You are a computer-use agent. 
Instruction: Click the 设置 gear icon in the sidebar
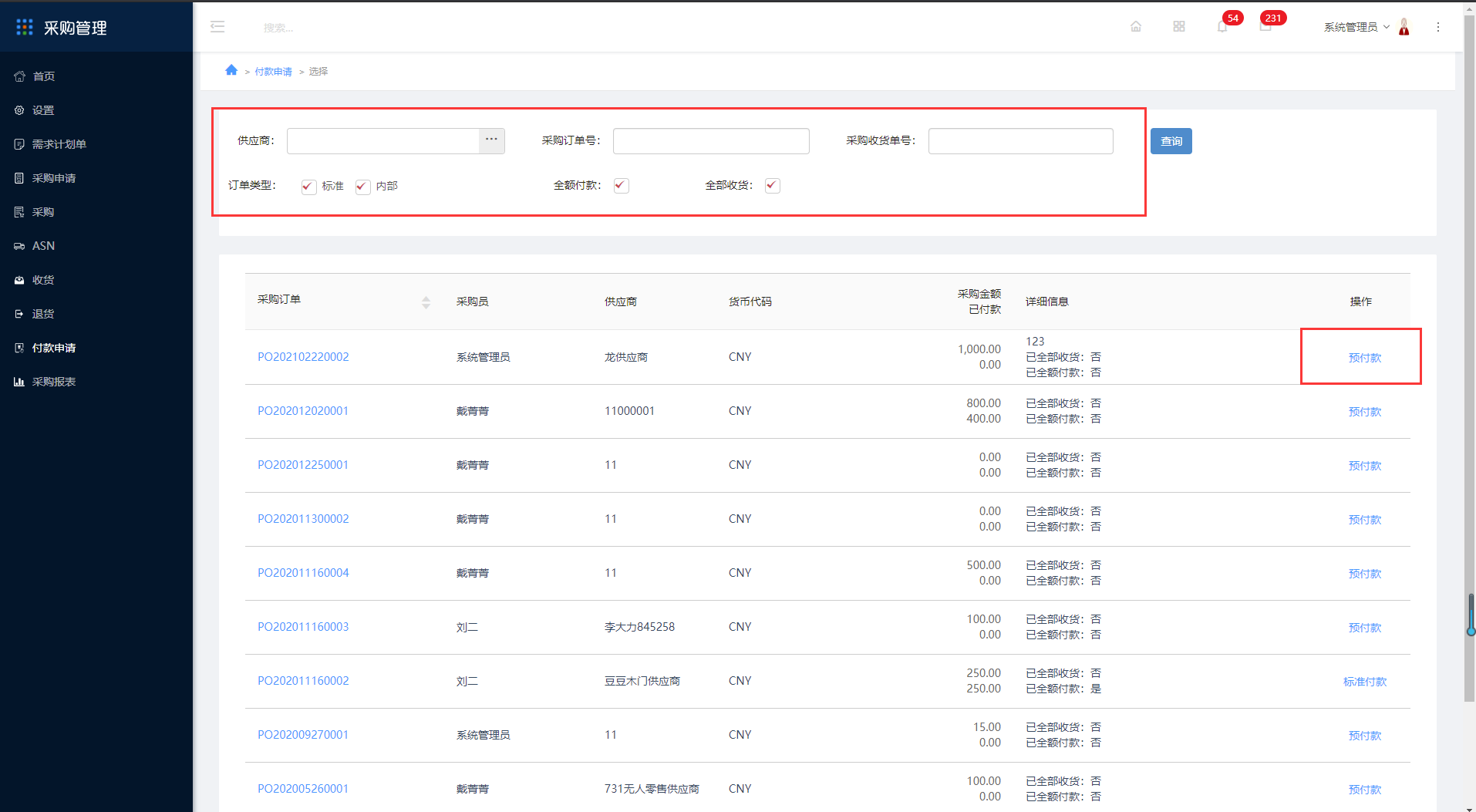click(x=19, y=110)
